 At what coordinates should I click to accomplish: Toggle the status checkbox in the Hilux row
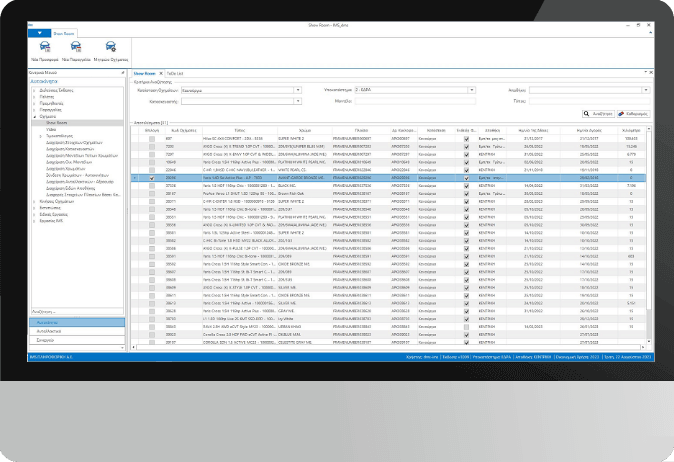click(466, 139)
